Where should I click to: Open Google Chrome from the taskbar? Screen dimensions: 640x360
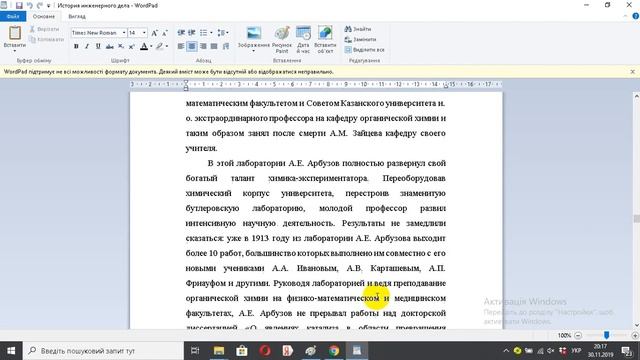[x=334, y=351]
